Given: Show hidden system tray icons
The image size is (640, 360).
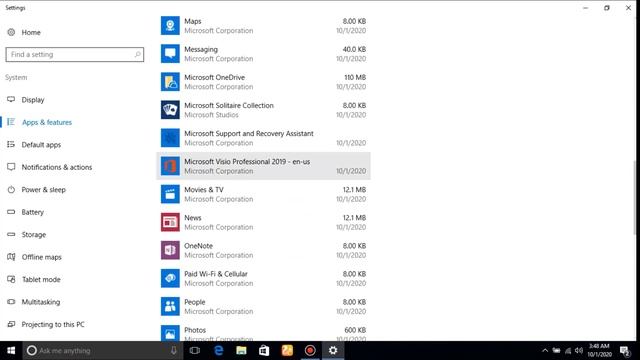Looking at the screenshot, I should (544, 351).
